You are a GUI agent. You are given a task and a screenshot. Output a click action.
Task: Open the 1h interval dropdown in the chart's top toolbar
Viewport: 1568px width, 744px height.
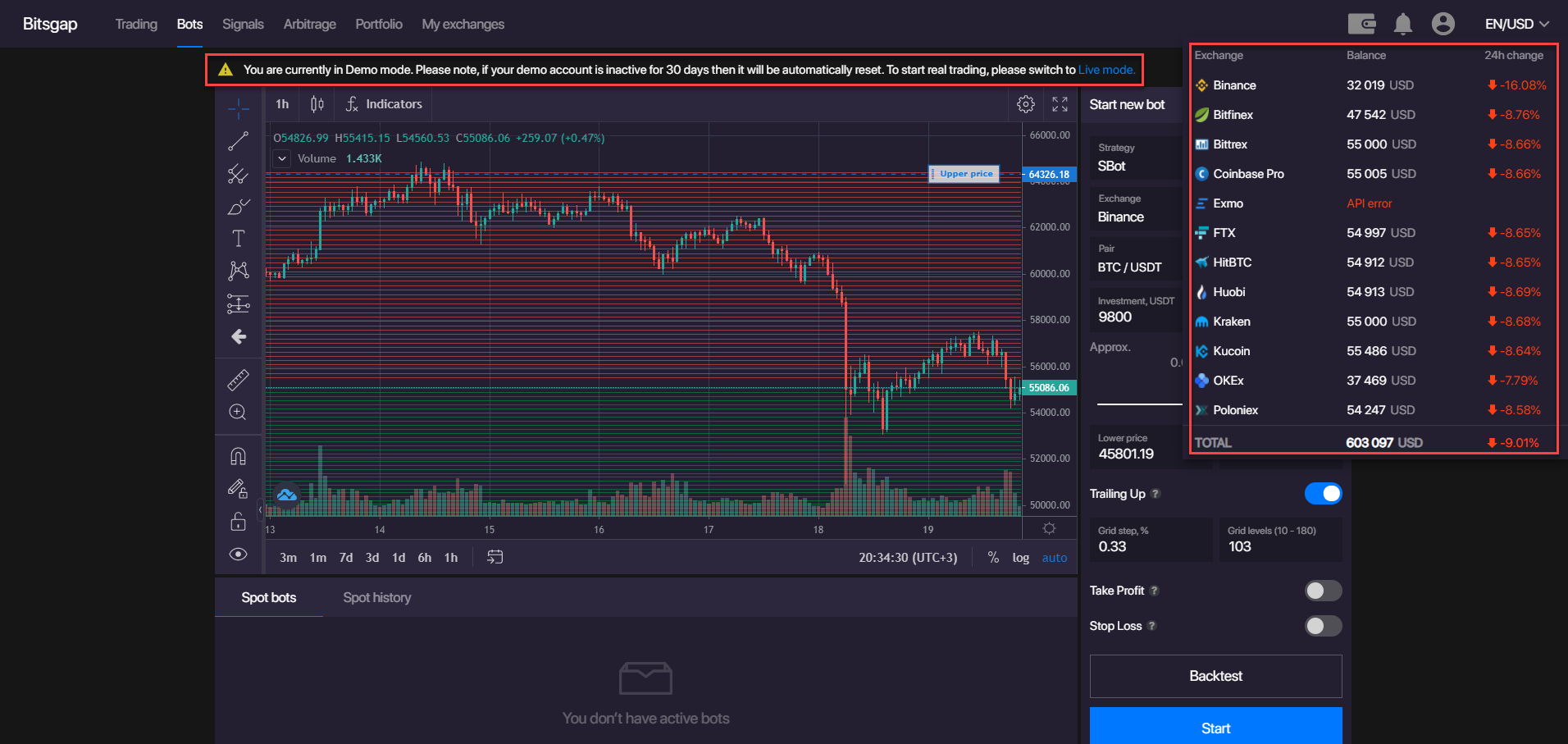click(282, 104)
